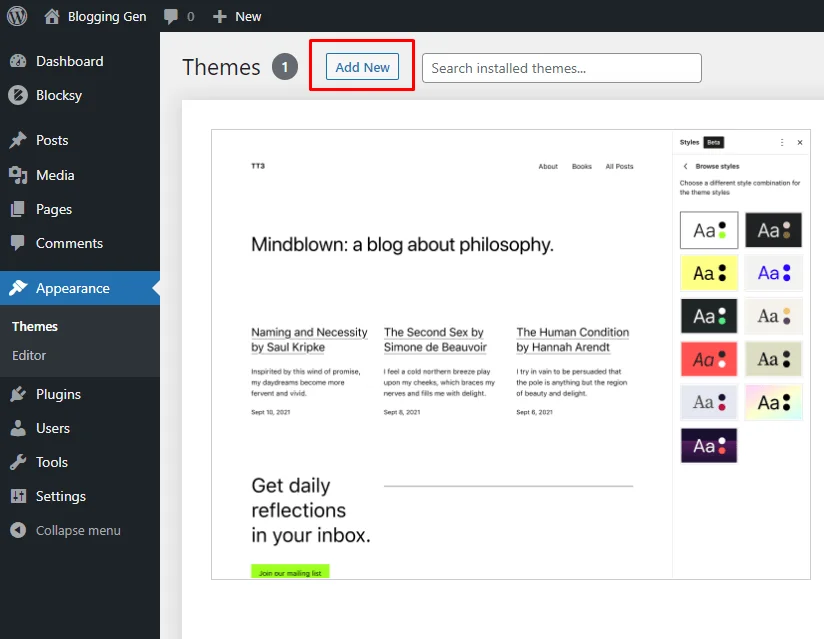Screen dimensions: 824x639
Task: Click the Join our mailing list button
Action: pos(290,572)
